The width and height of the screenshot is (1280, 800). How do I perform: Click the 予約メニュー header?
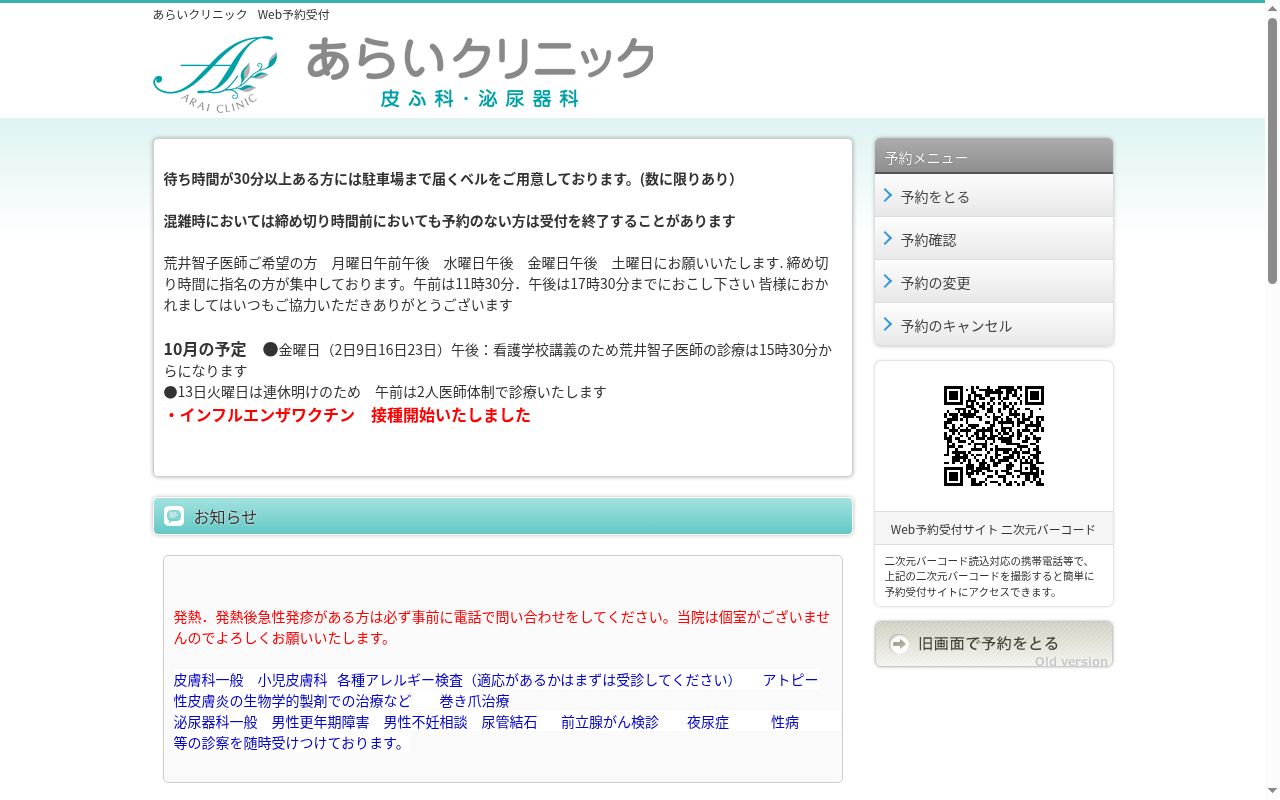994,157
